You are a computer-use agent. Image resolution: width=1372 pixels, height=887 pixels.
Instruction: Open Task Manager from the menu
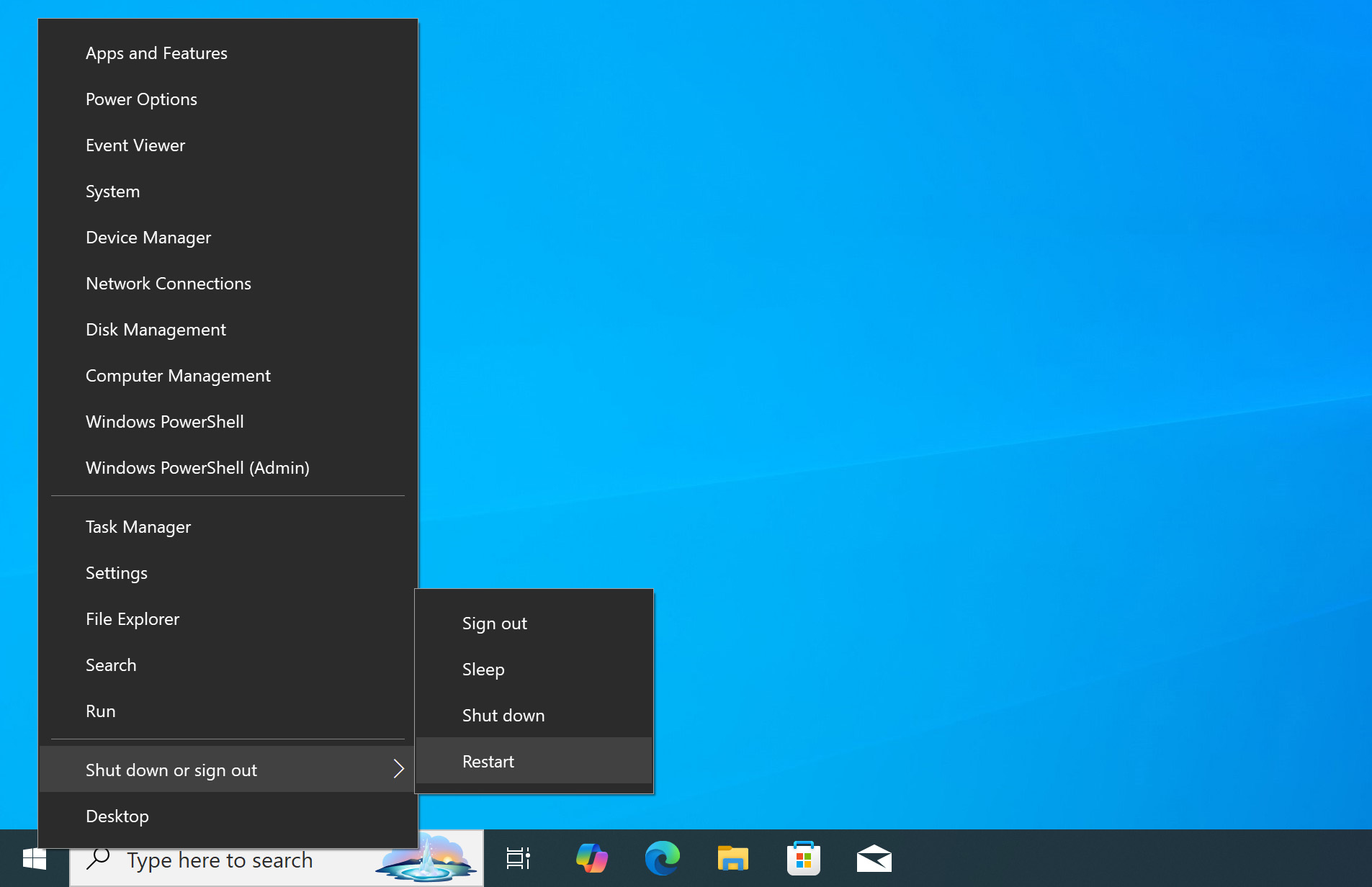(138, 527)
